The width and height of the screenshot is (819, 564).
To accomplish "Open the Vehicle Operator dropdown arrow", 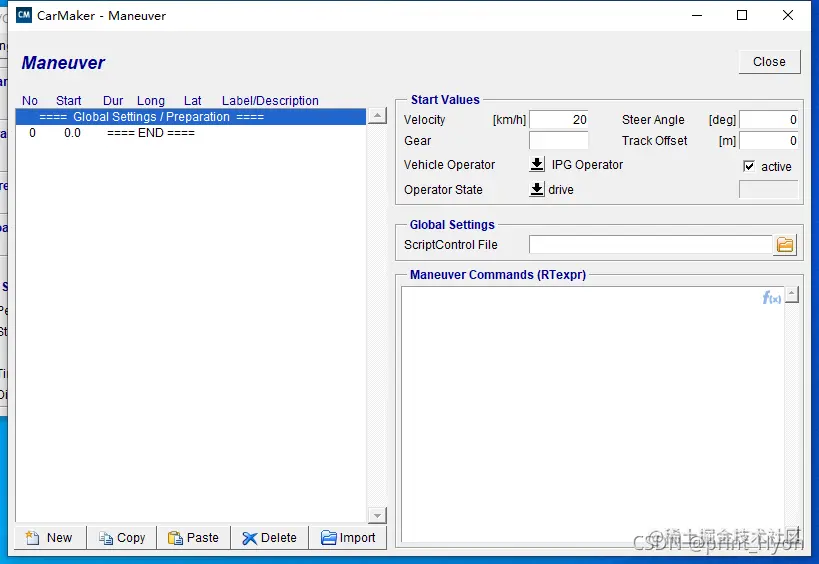I will tap(537, 164).
